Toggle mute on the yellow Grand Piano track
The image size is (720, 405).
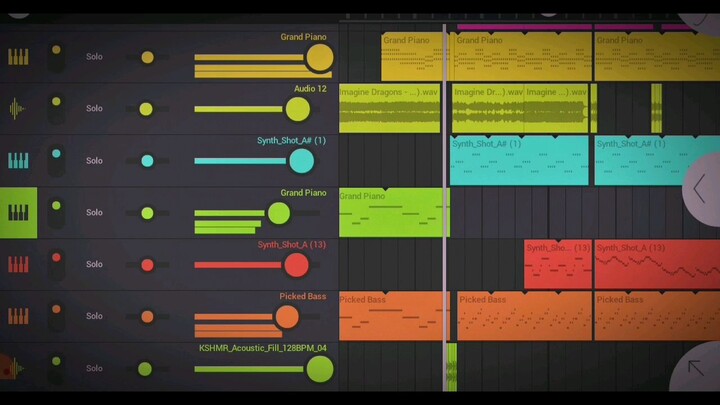pyautogui.click(x=56, y=56)
